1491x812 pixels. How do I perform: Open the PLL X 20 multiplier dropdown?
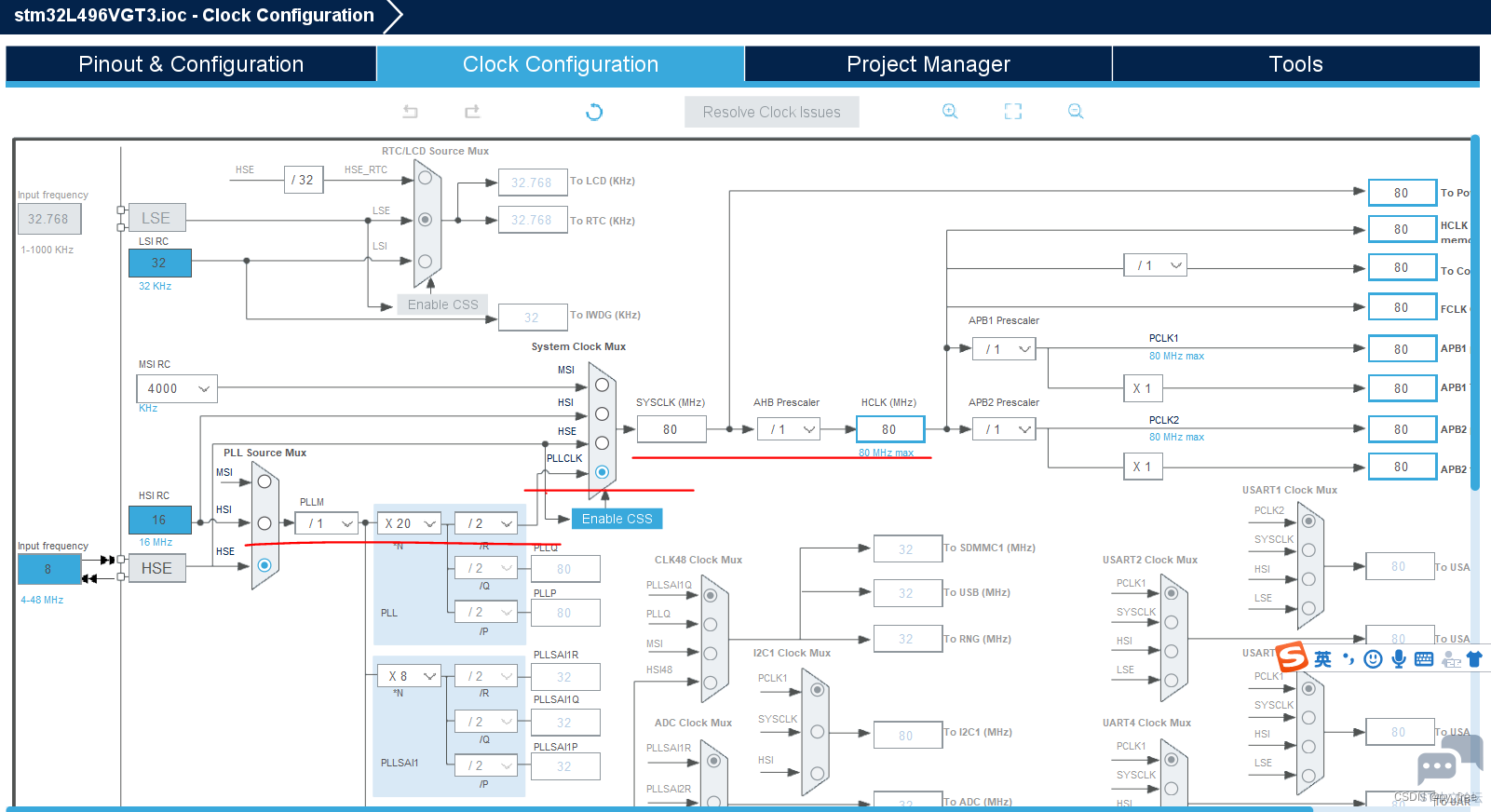tap(409, 523)
